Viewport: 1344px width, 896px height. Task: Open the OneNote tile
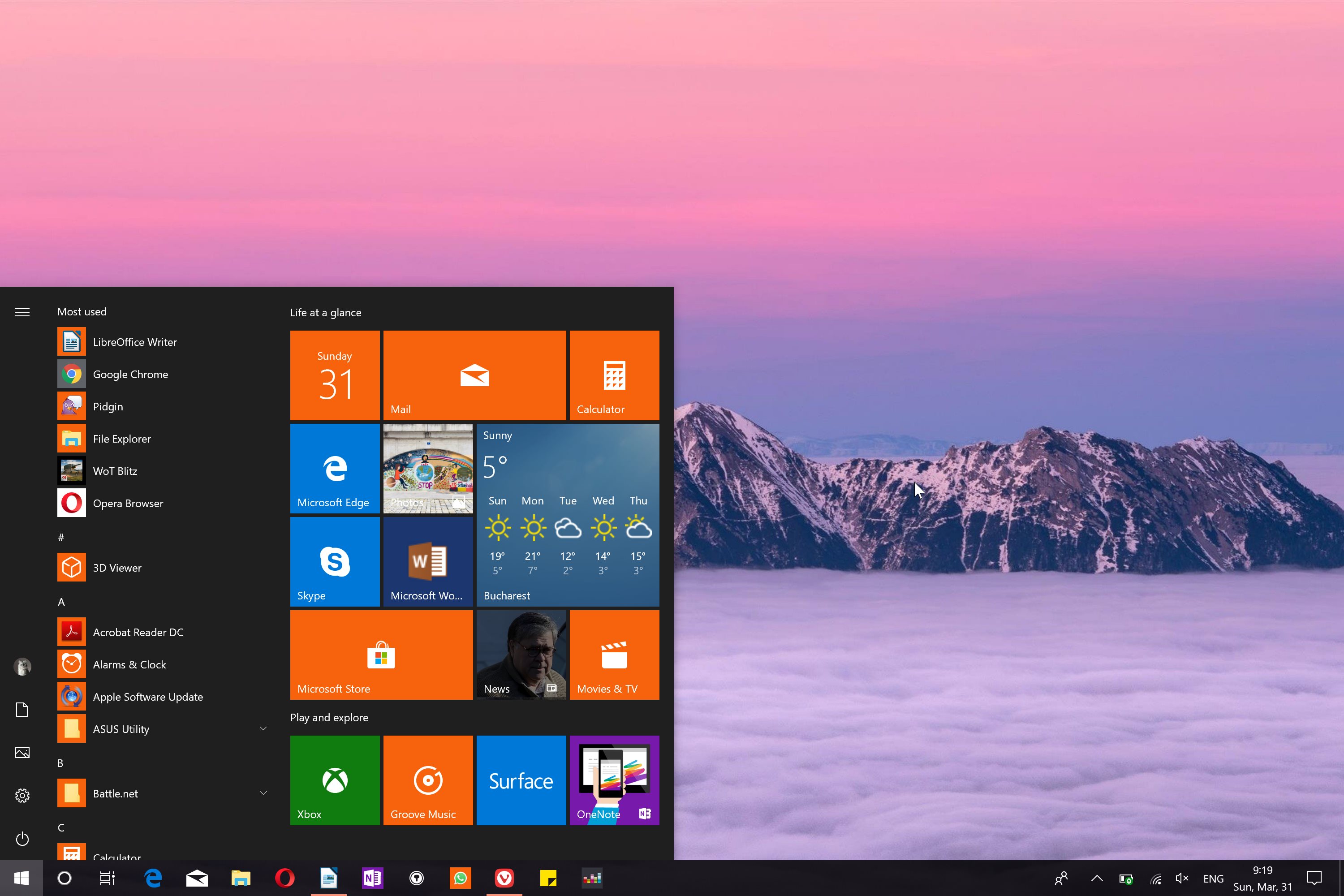pos(614,780)
